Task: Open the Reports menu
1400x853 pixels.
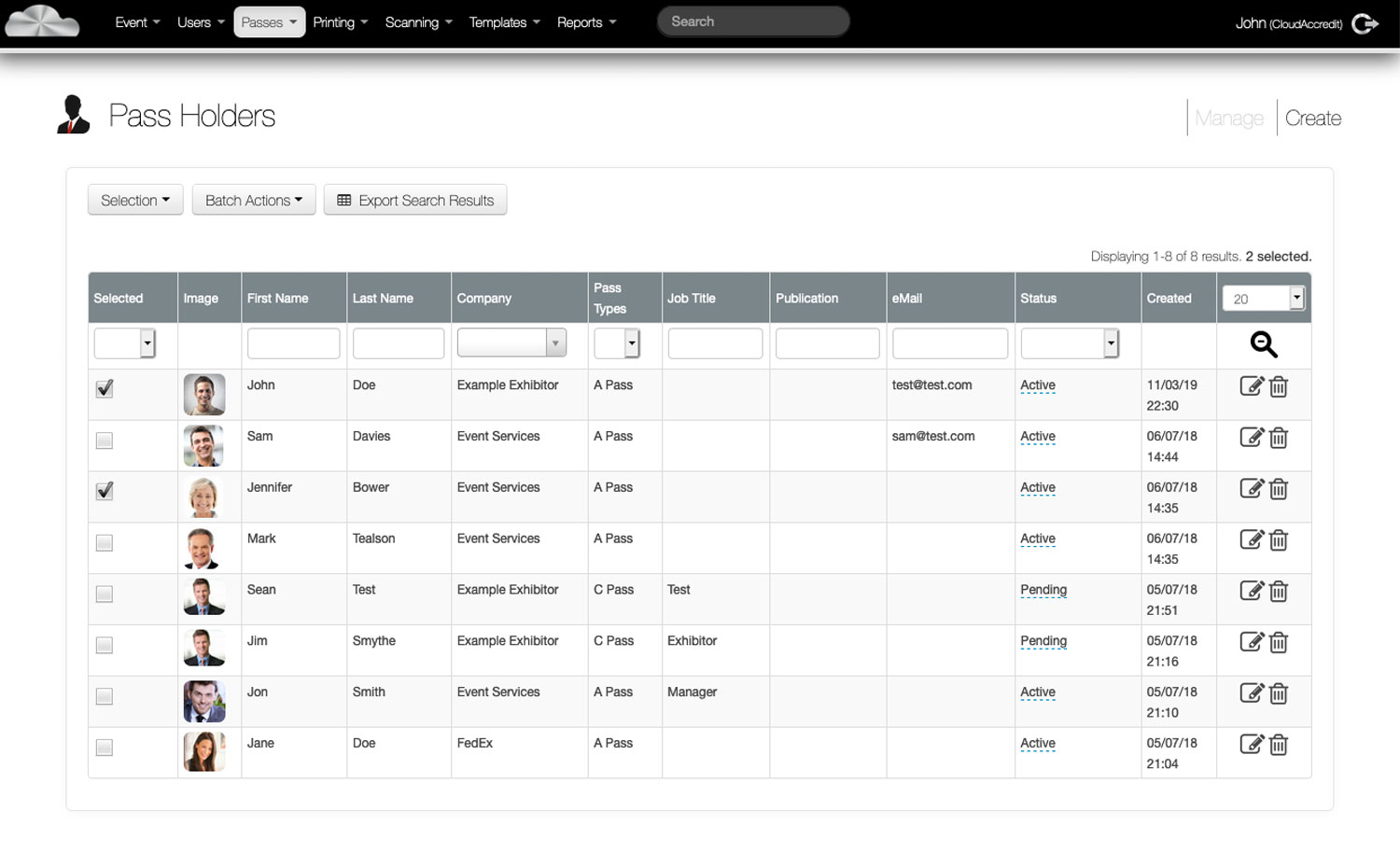Action: pyautogui.click(x=586, y=22)
